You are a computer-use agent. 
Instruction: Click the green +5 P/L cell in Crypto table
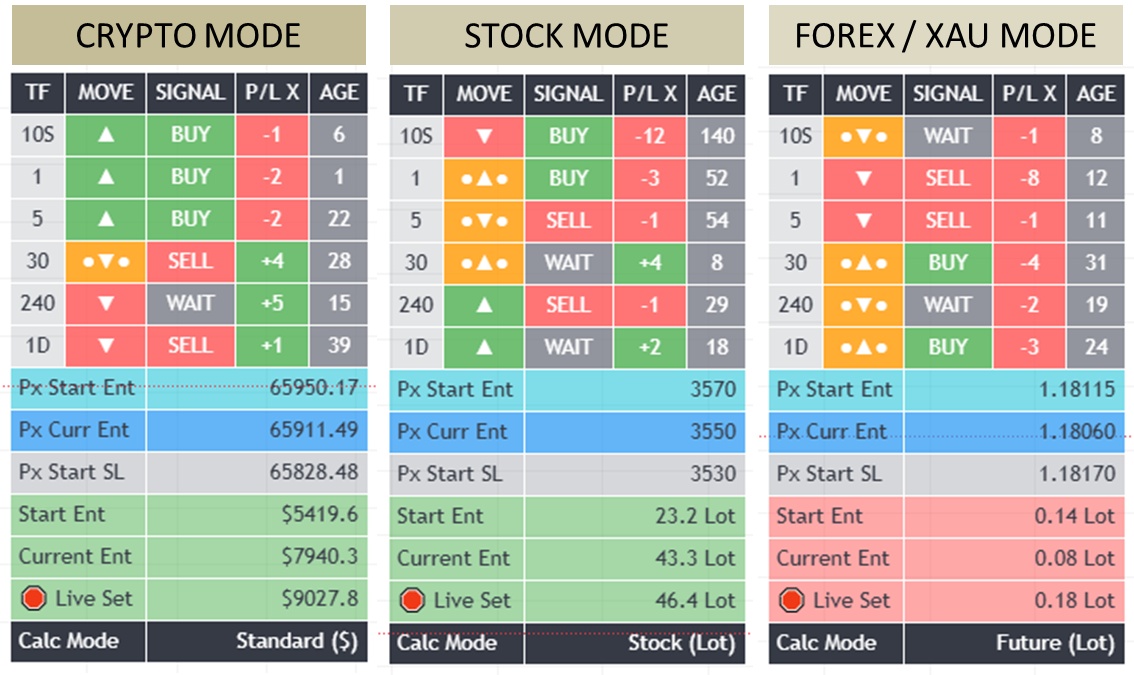(x=272, y=304)
